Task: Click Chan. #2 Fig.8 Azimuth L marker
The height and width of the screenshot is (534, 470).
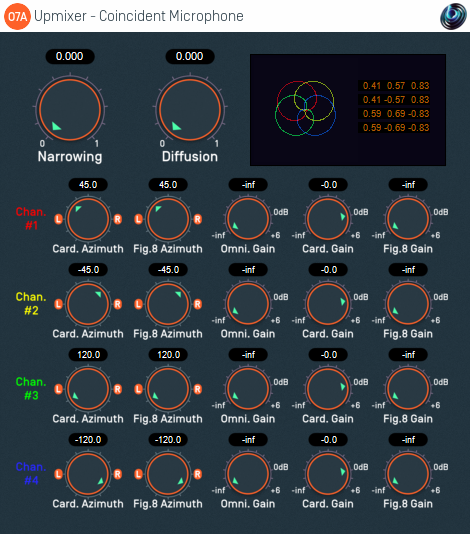Action: click(138, 304)
